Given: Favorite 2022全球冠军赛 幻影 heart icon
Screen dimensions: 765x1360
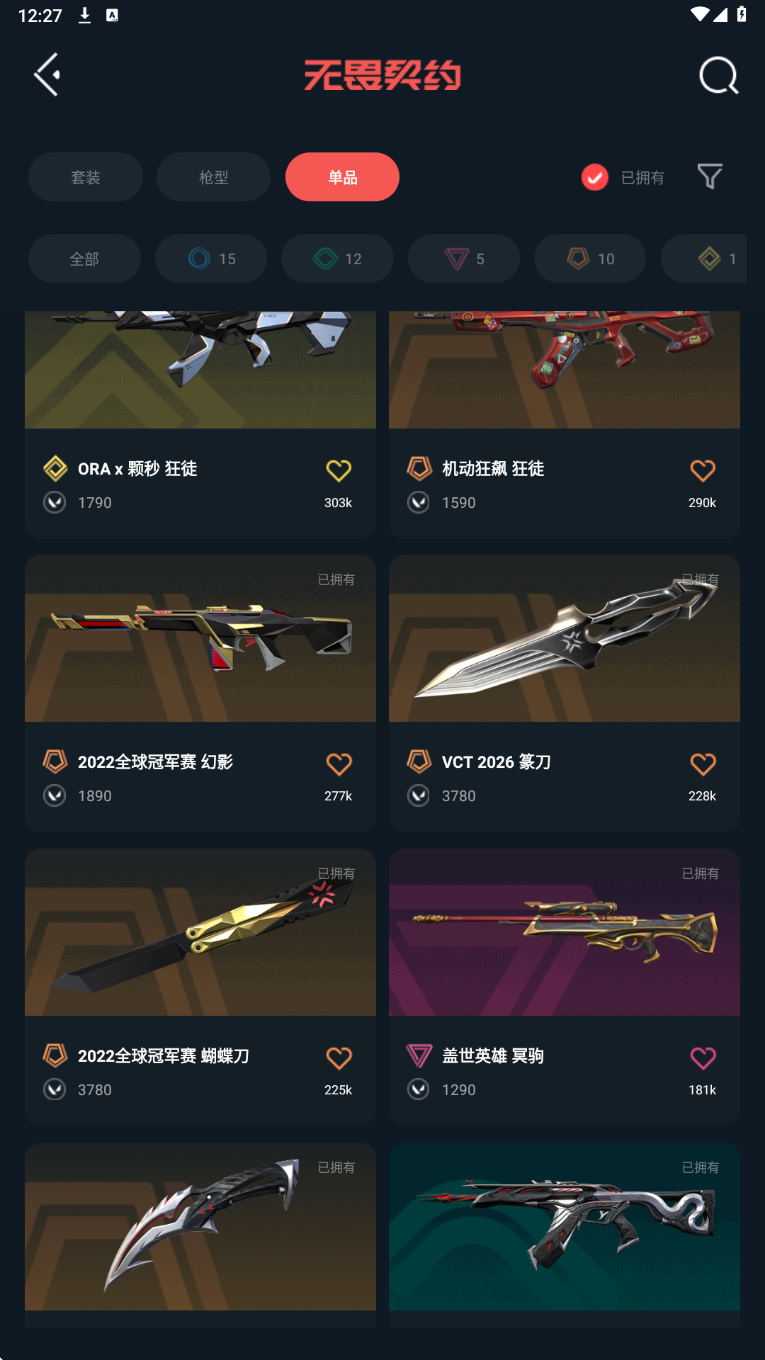Looking at the screenshot, I should pyautogui.click(x=339, y=763).
